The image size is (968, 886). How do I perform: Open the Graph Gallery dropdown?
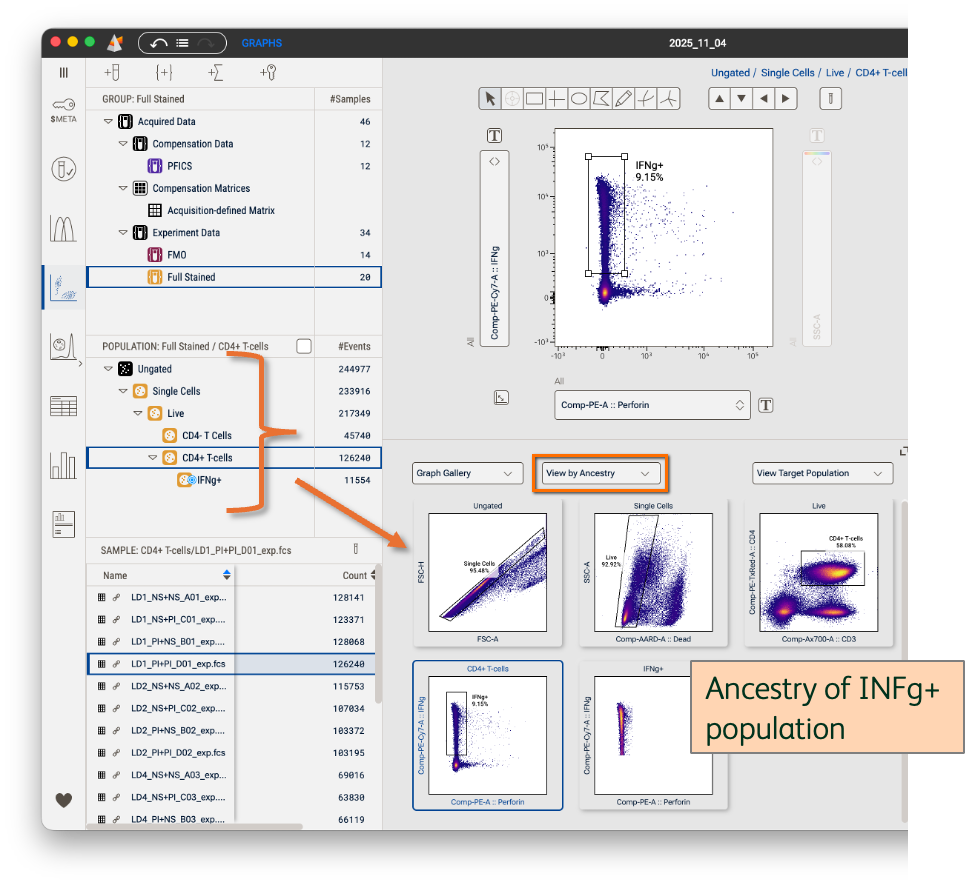coord(468,473)
